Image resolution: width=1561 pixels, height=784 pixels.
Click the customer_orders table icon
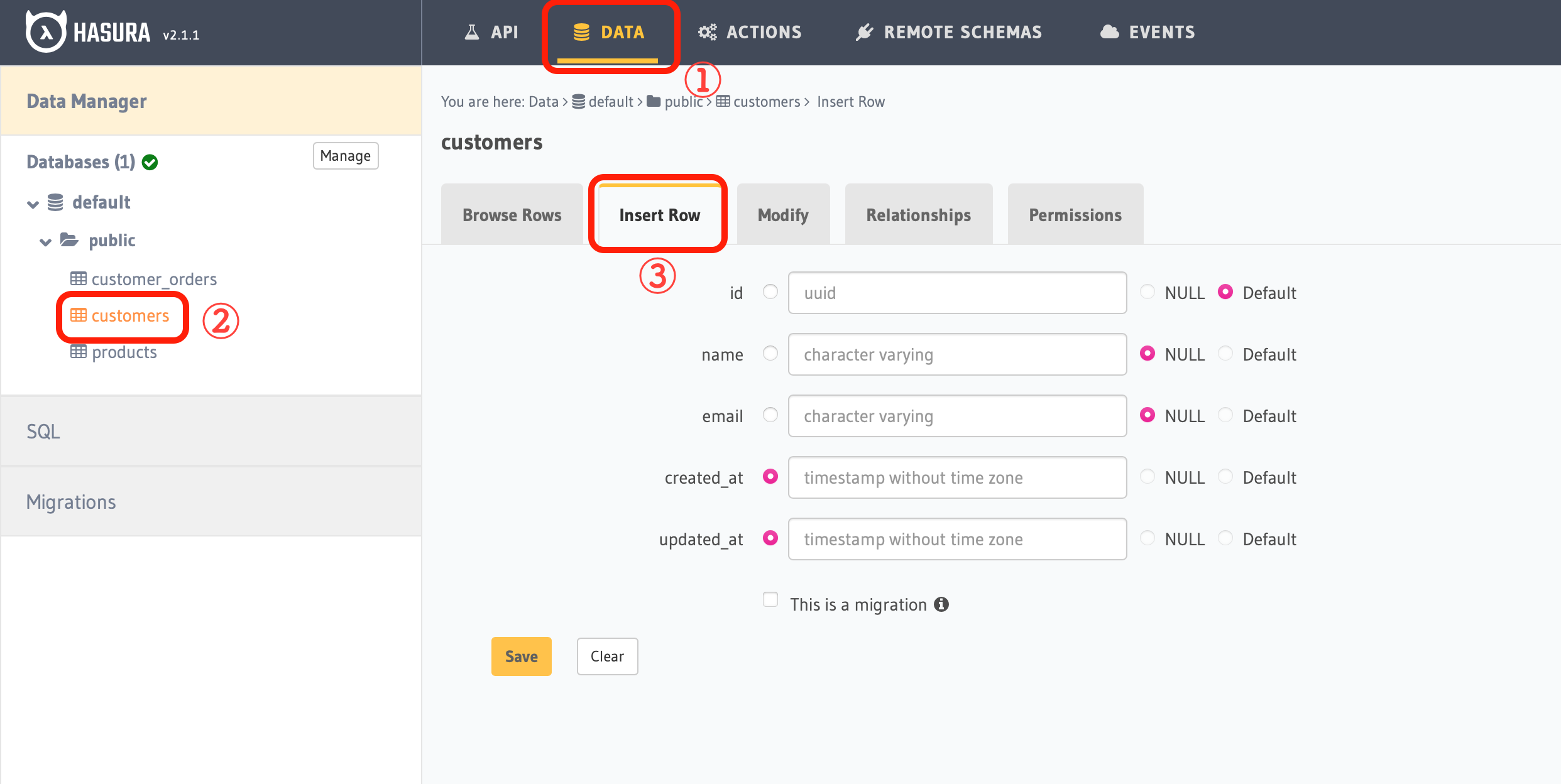tap(79, 278)
